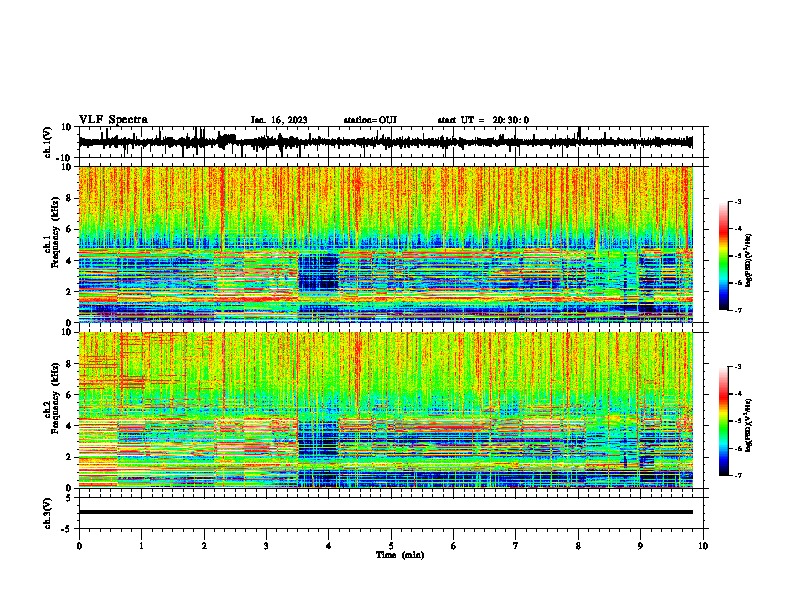The width and height of the screenshot is (792, 612).
Task: Click the "-7" tick on ch.2 color bar
Action: click(x=738, y=476)
